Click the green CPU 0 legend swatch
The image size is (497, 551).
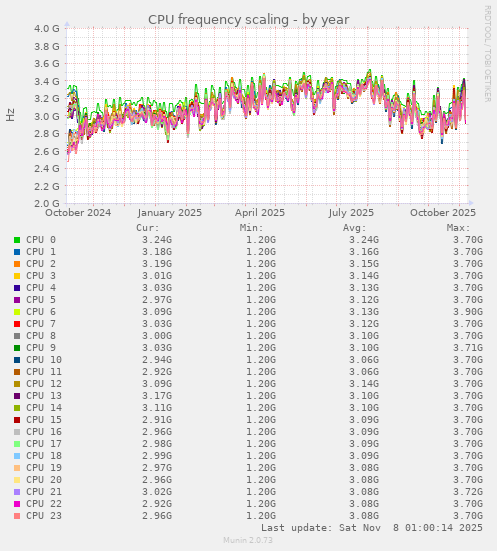[17, 240]
